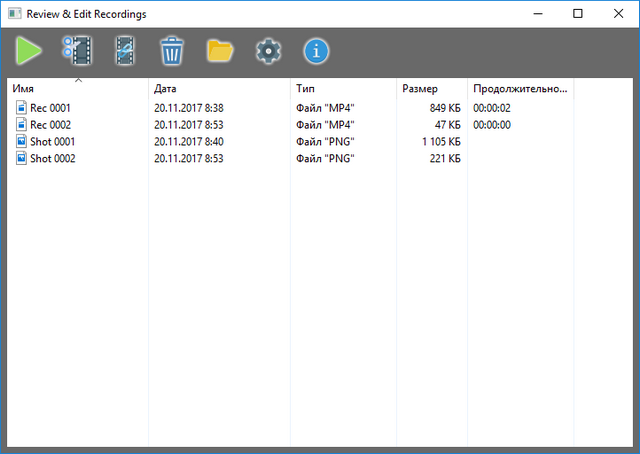
Task: Open settings with the gear icon
Action: click(268, 50)
